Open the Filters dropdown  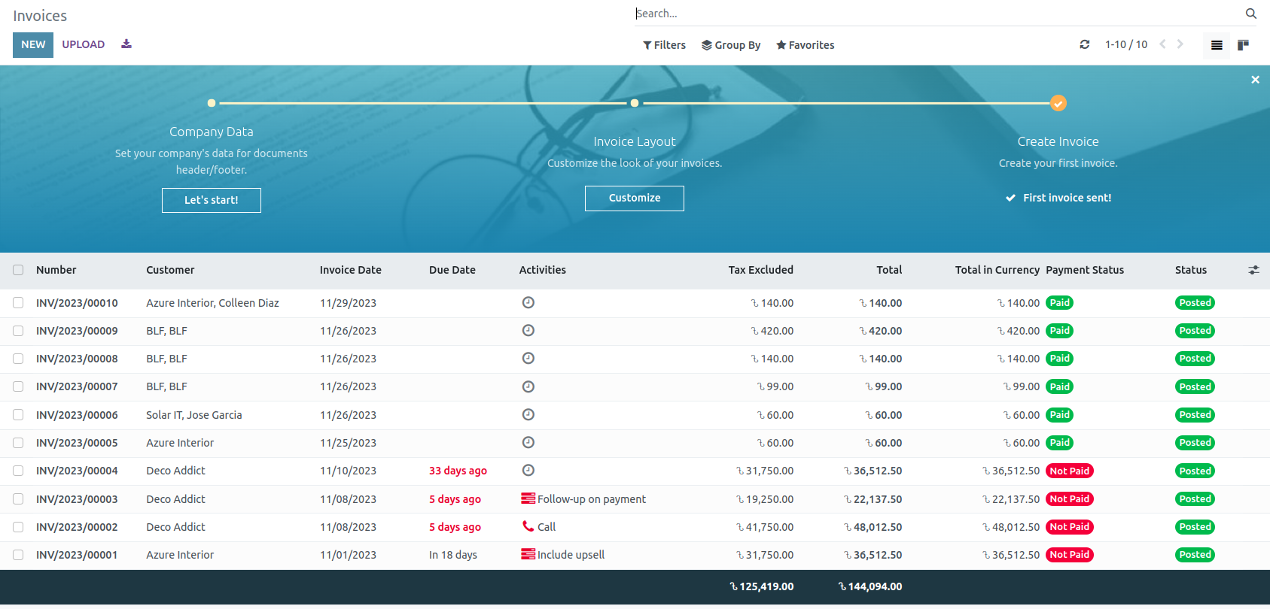664,45
